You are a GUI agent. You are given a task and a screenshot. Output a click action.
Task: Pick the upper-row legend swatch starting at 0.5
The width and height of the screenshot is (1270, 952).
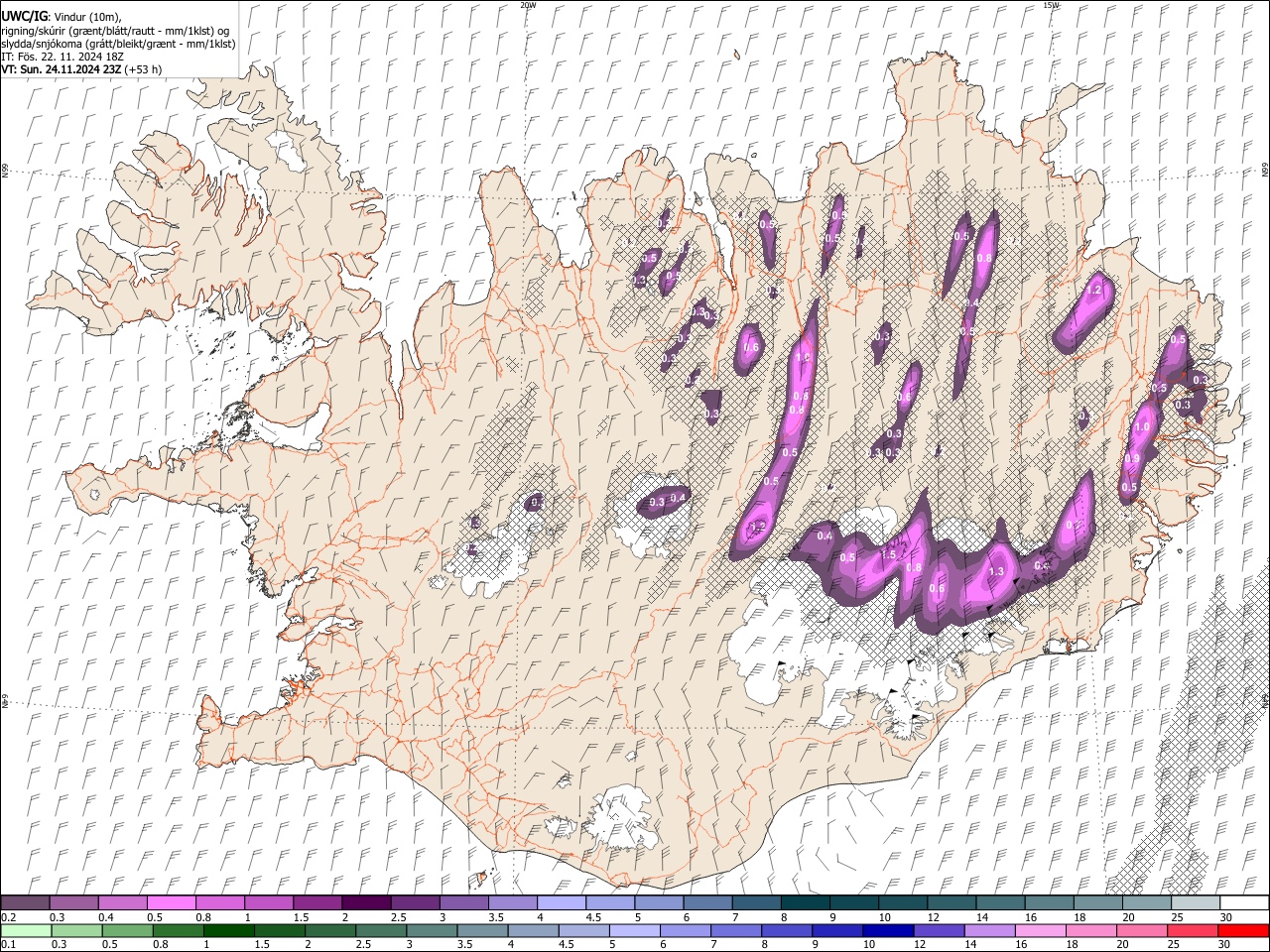pos(171,903)
